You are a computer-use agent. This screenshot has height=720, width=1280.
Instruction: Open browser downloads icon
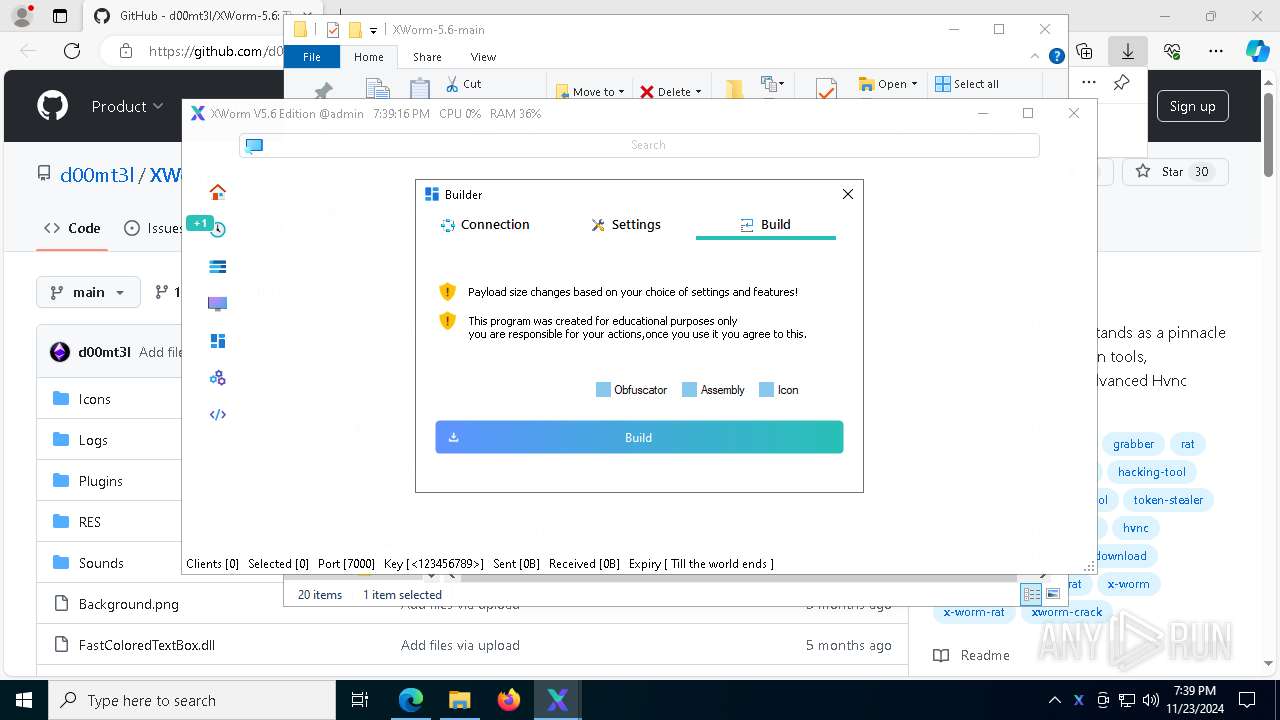tap(1128, 51)
